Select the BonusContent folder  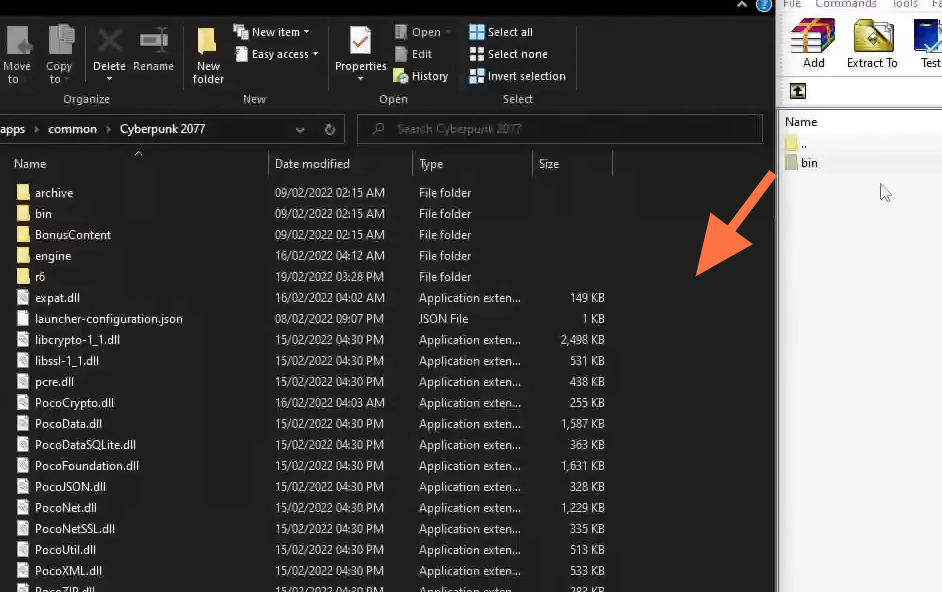click(x=73, y=235)
